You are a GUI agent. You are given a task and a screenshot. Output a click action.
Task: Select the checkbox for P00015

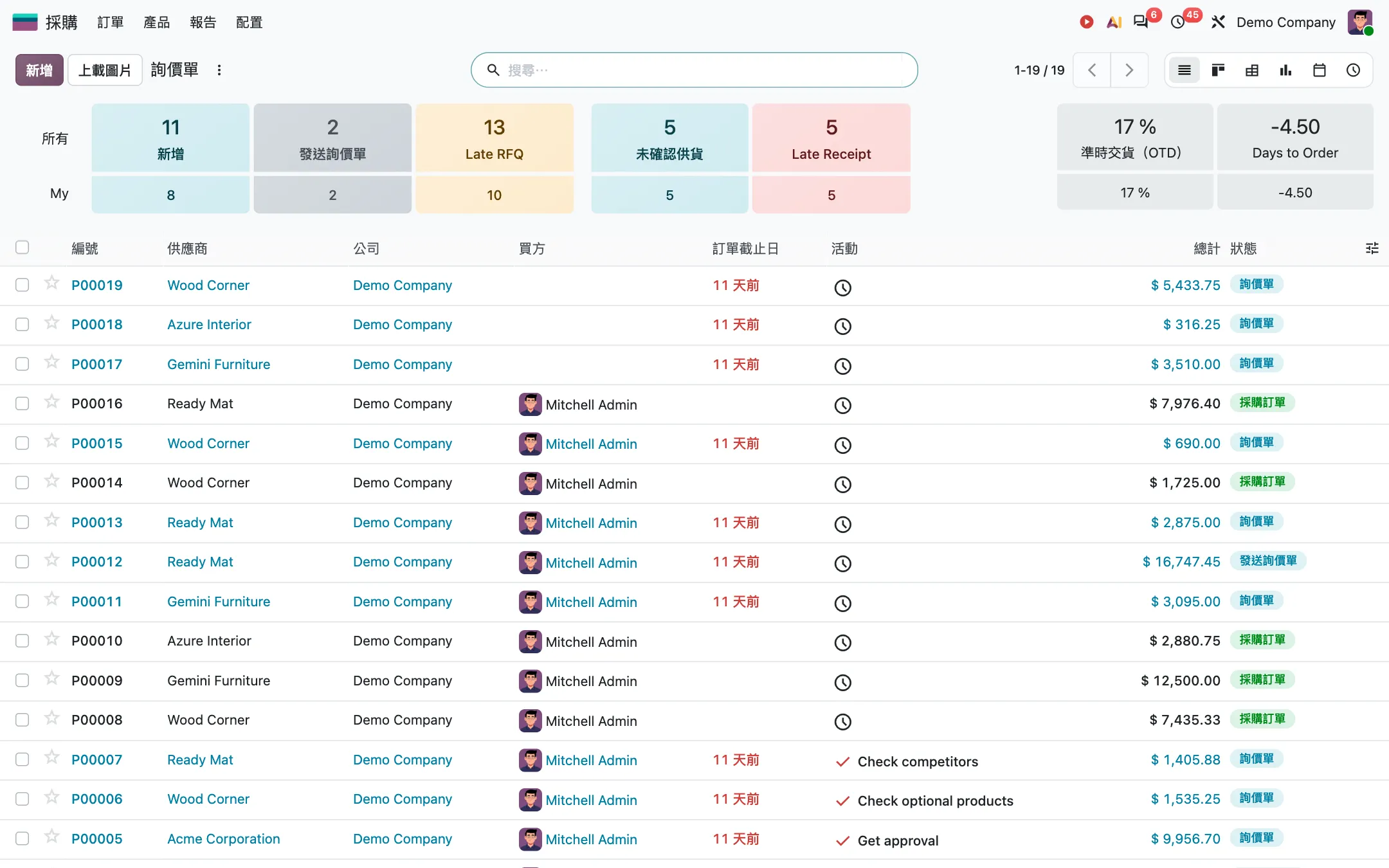click(23, 443)
